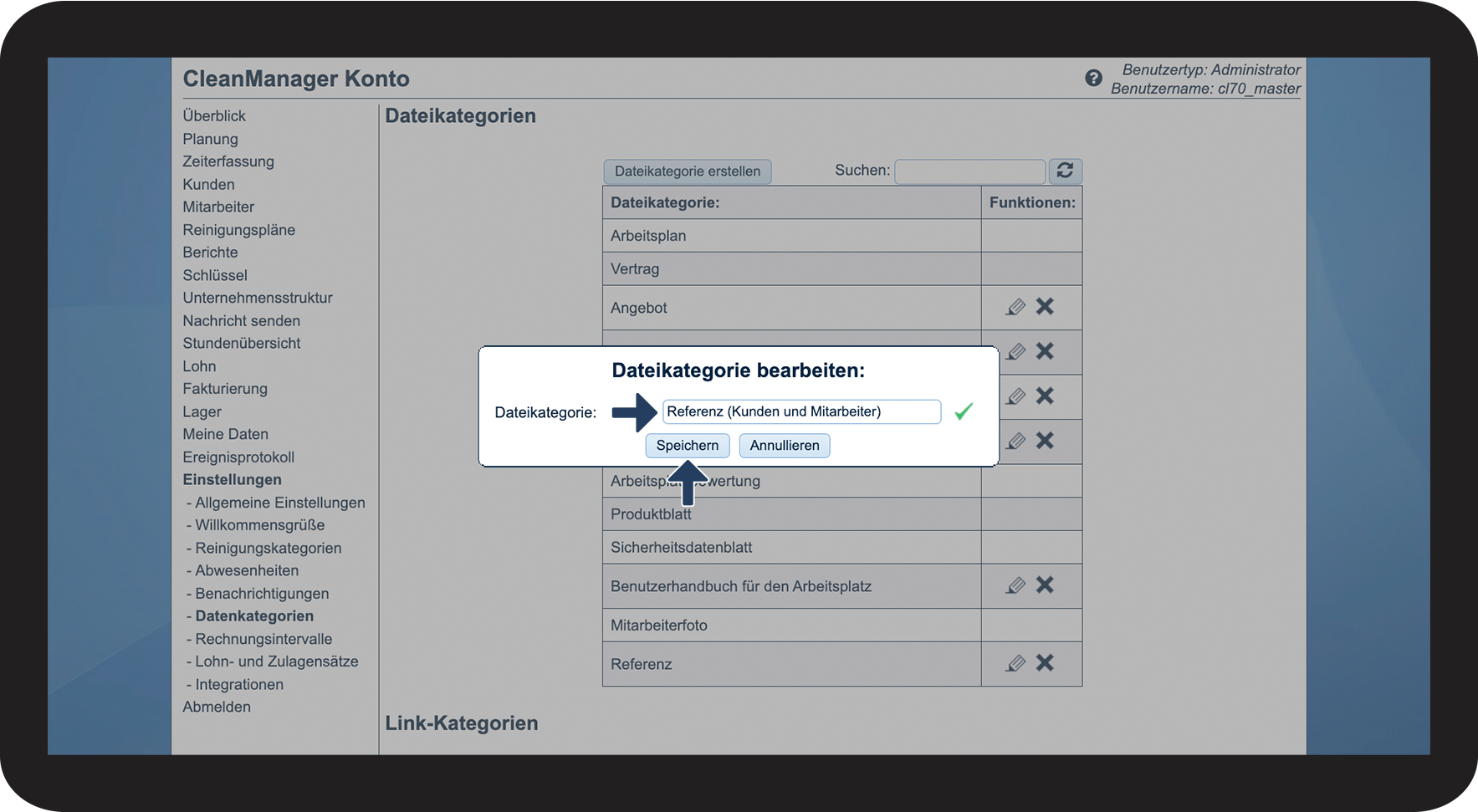This screenshot has width=1478, height=812.
Task: Click the Benutzername cl70_master text
Action: click(1205, 89)
